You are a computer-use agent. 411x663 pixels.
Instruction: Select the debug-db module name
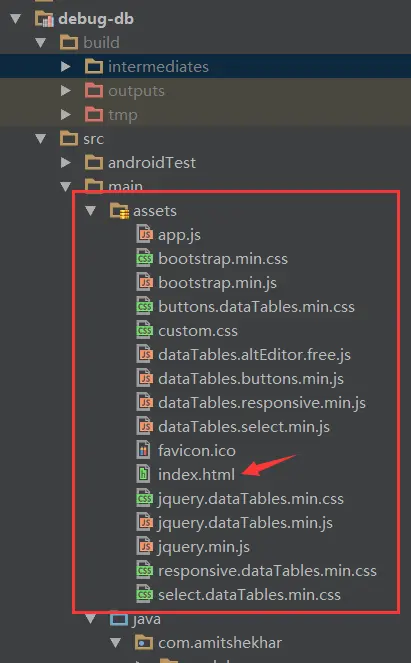(x=96, y=19)
